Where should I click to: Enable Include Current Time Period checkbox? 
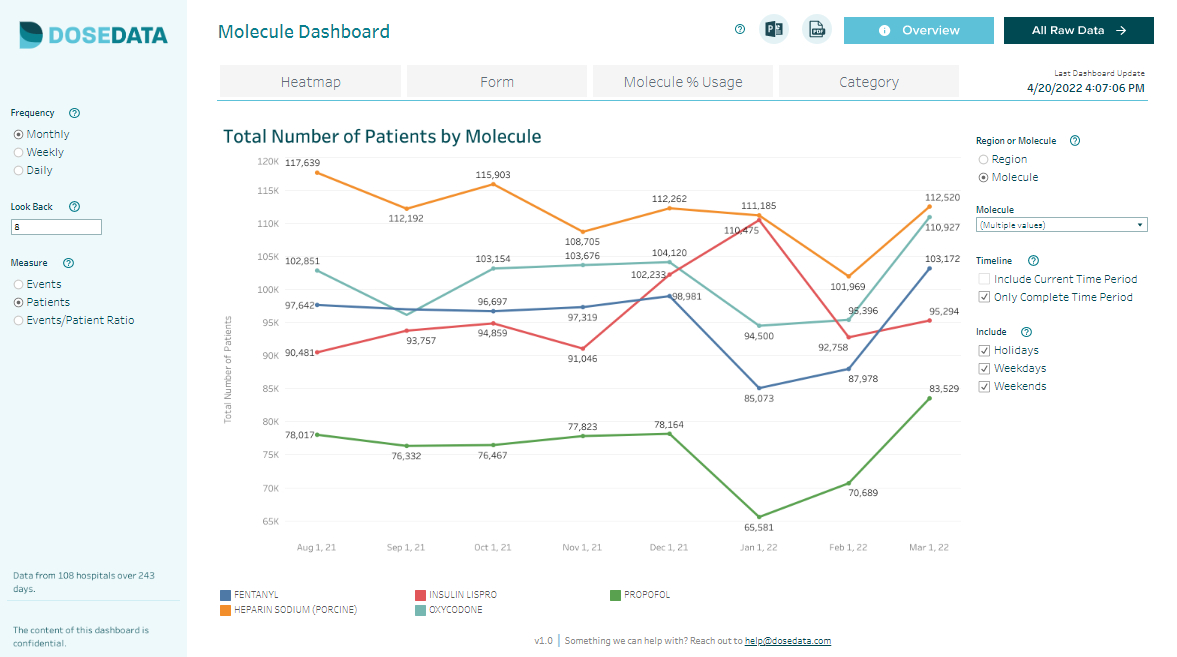click(984, 279)
